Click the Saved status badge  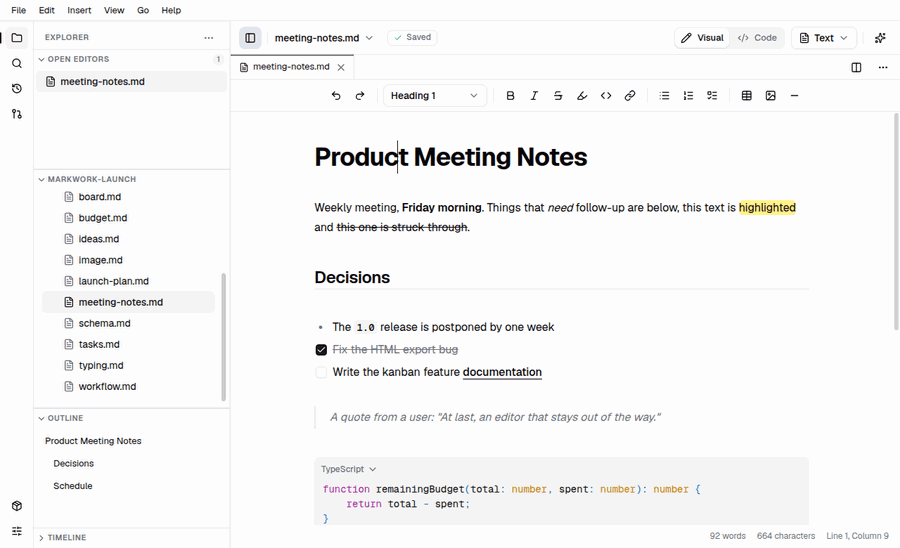(412, 37)
